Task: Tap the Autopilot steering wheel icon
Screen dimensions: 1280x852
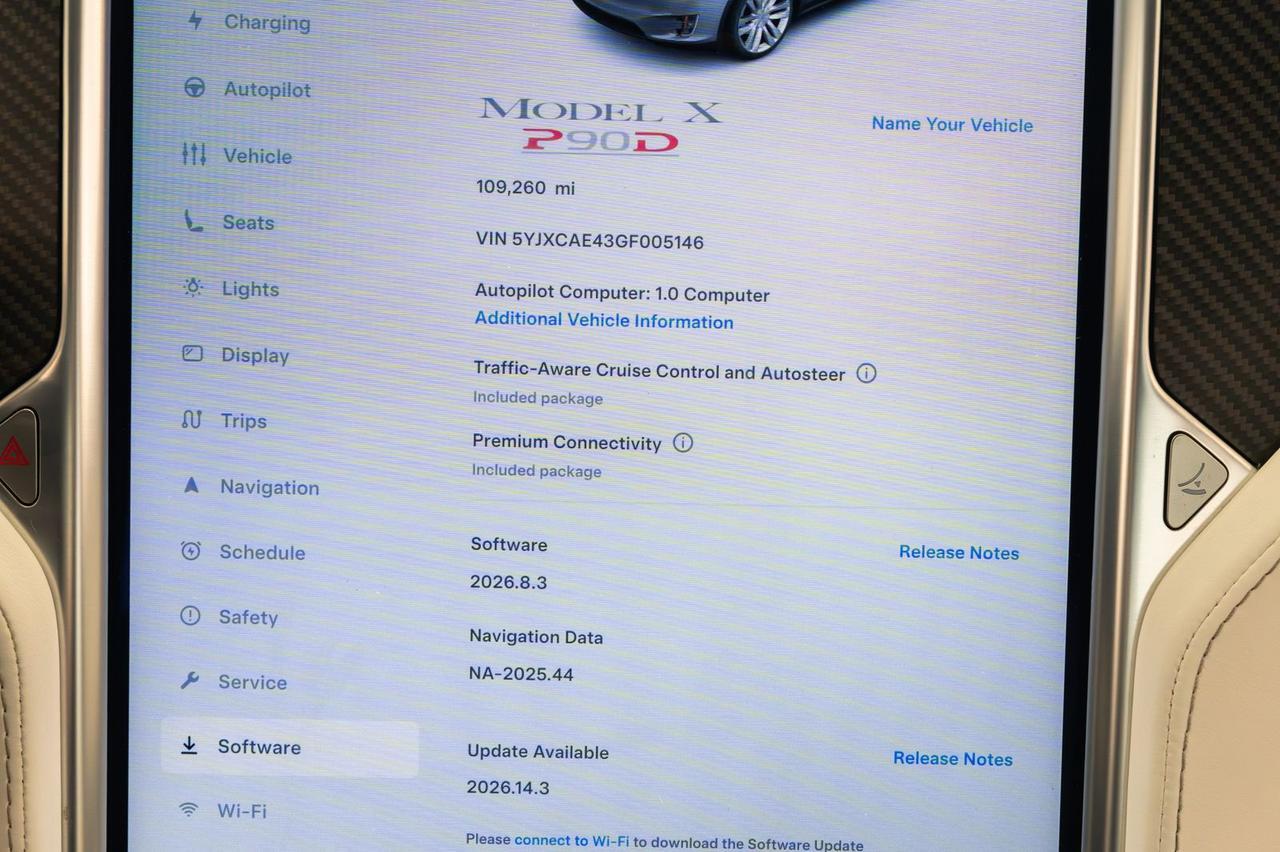Action: point(195,88)
